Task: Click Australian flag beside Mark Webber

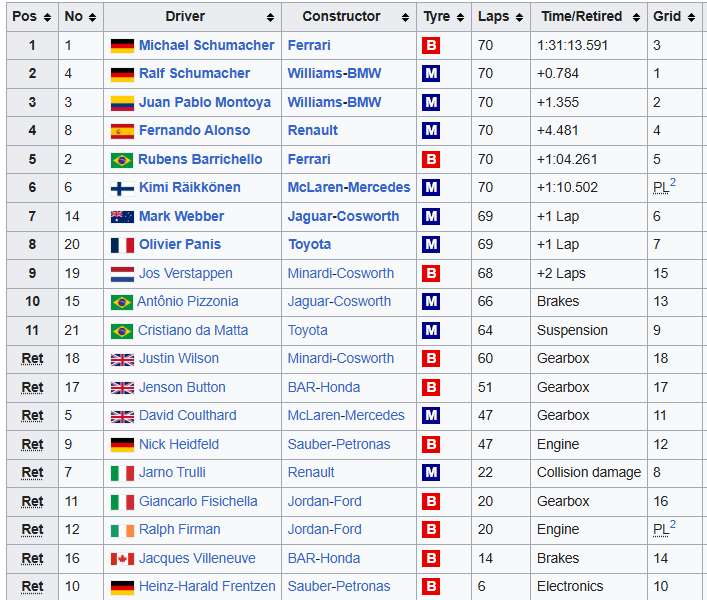Action: (x=122, y=217)
